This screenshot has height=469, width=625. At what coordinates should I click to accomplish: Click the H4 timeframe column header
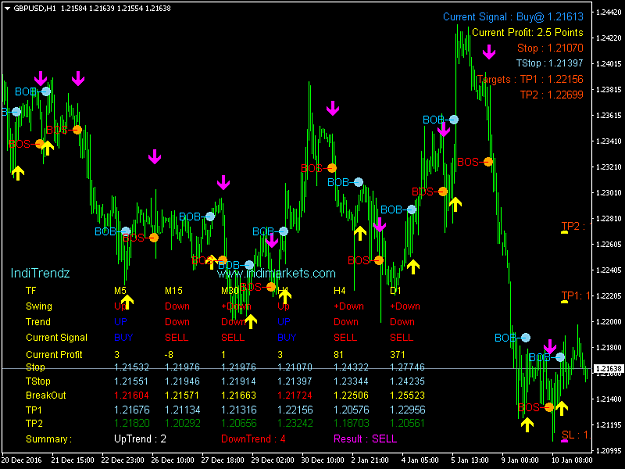339,291
